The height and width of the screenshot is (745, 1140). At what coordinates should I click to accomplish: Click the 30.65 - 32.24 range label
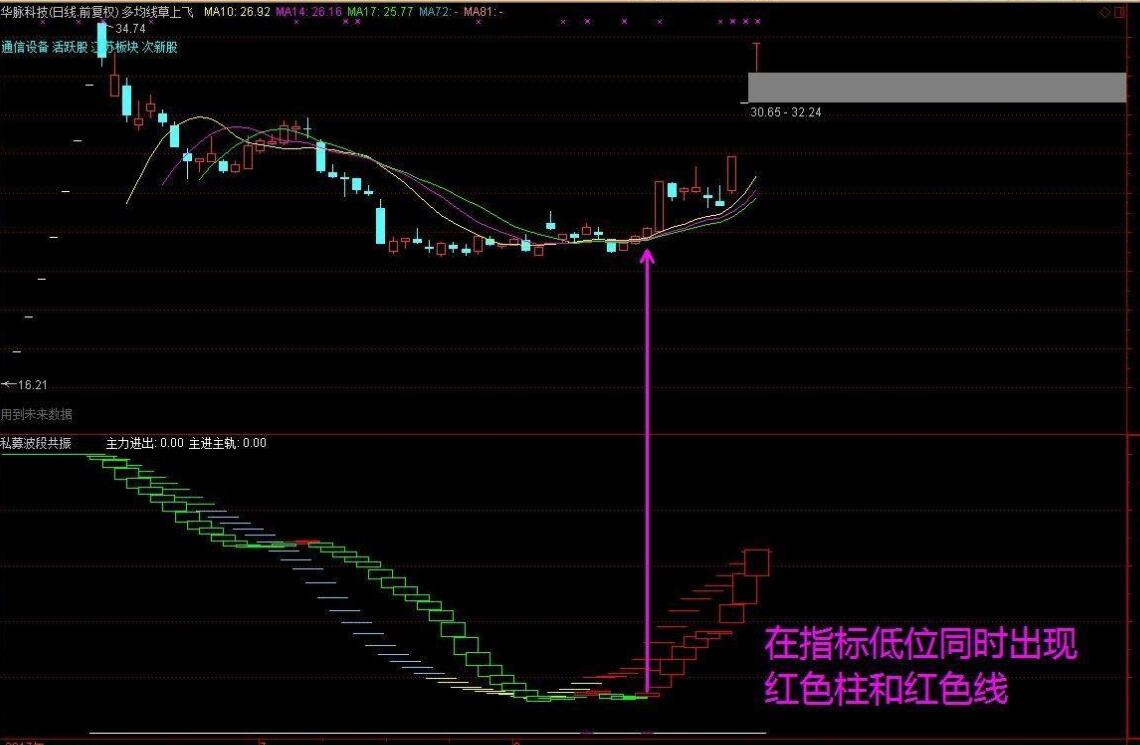coord(786,112)
